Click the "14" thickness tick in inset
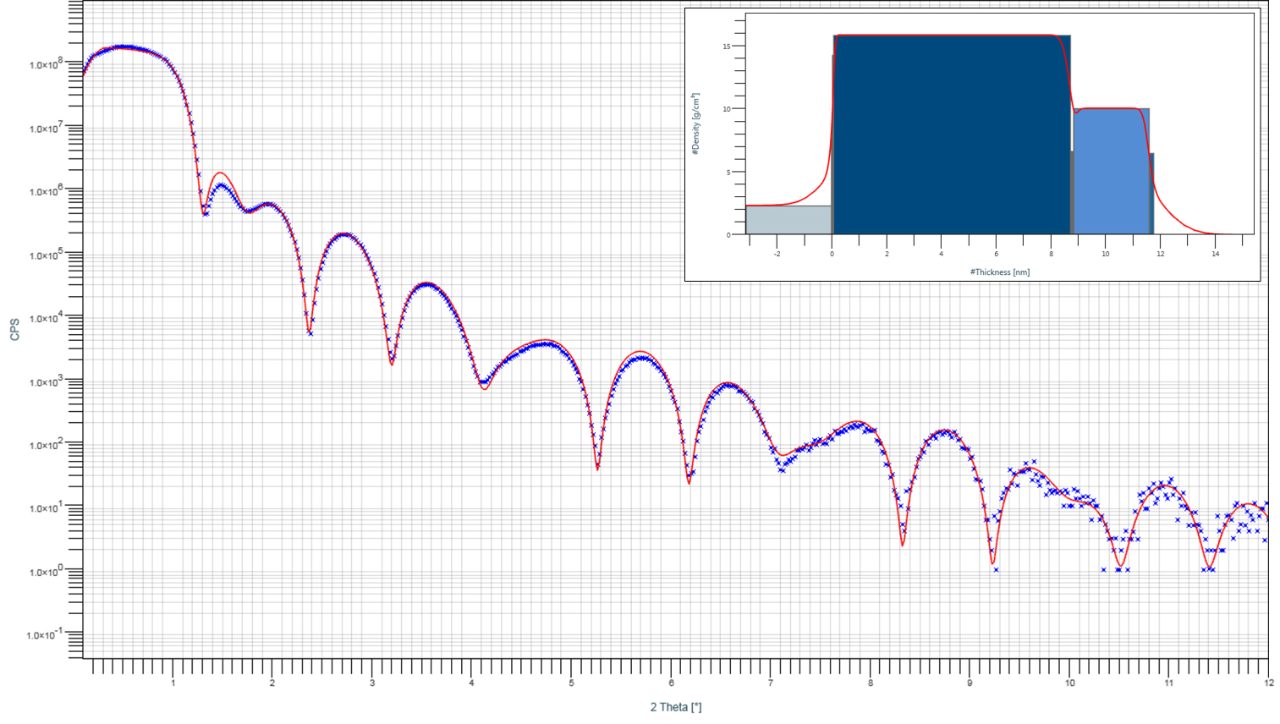The height and width of the screenshot is (724, 1280). (1215, 254)
